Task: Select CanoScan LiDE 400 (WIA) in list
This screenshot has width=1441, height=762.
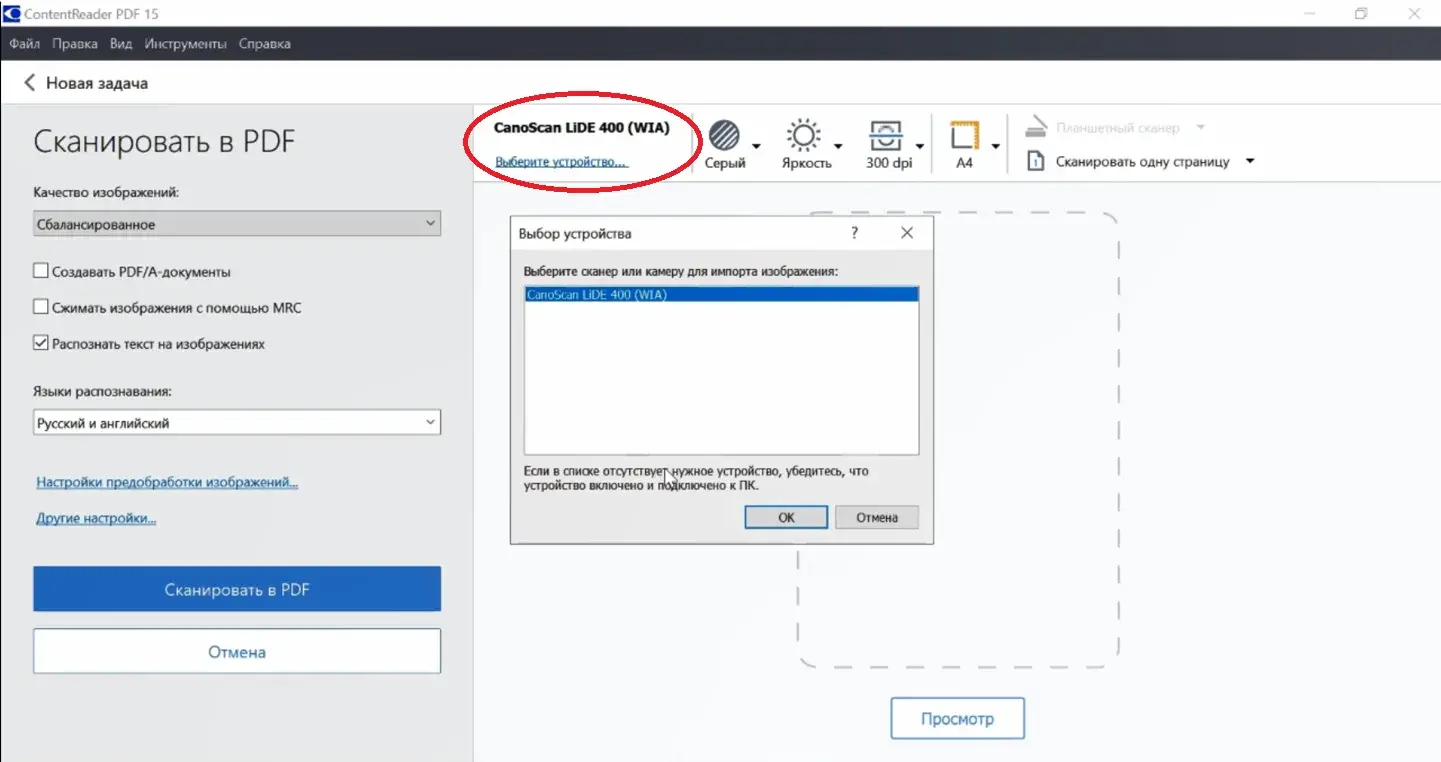Action: 721,295
